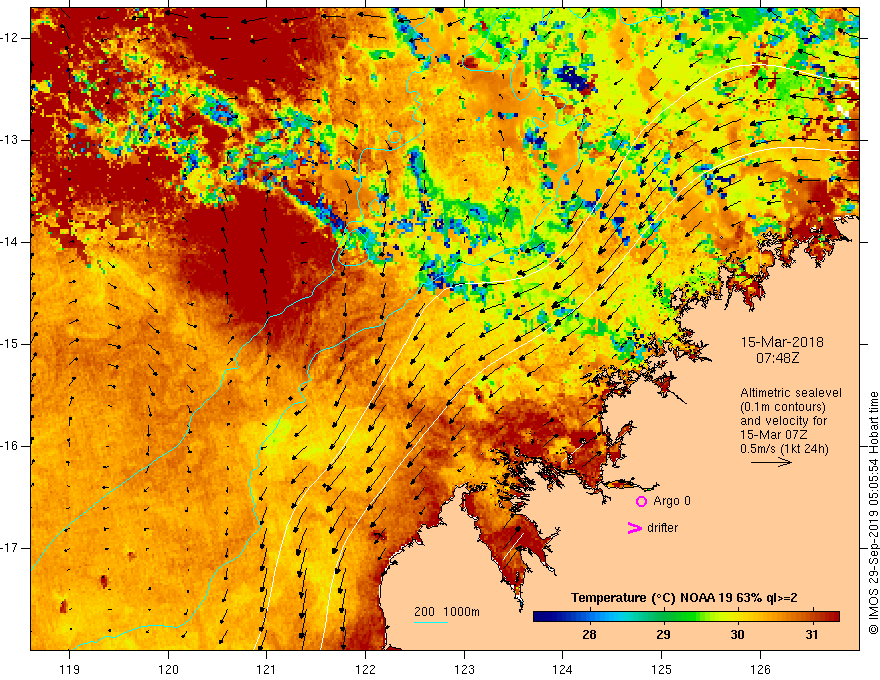Click the IMOS copyright timestamp text
880x680 pixels.
tap(873, 513)
